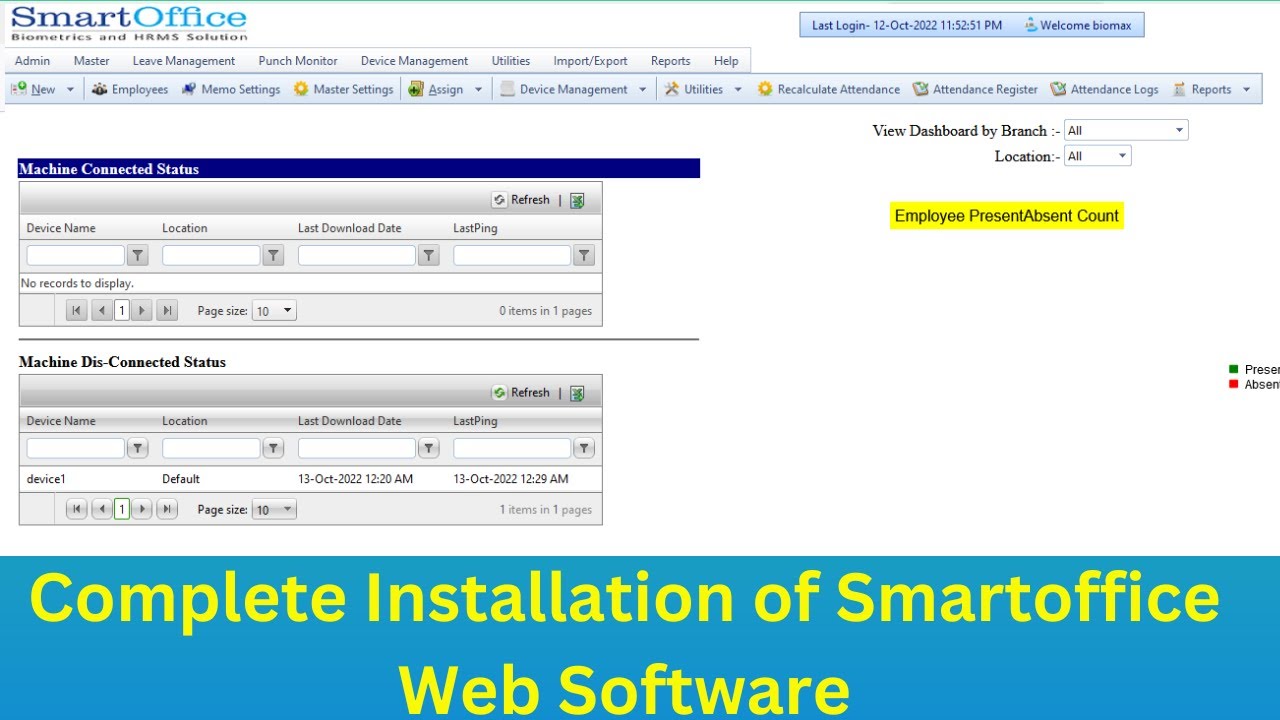
Task: Open the Help menu
Action: (726, 61)
